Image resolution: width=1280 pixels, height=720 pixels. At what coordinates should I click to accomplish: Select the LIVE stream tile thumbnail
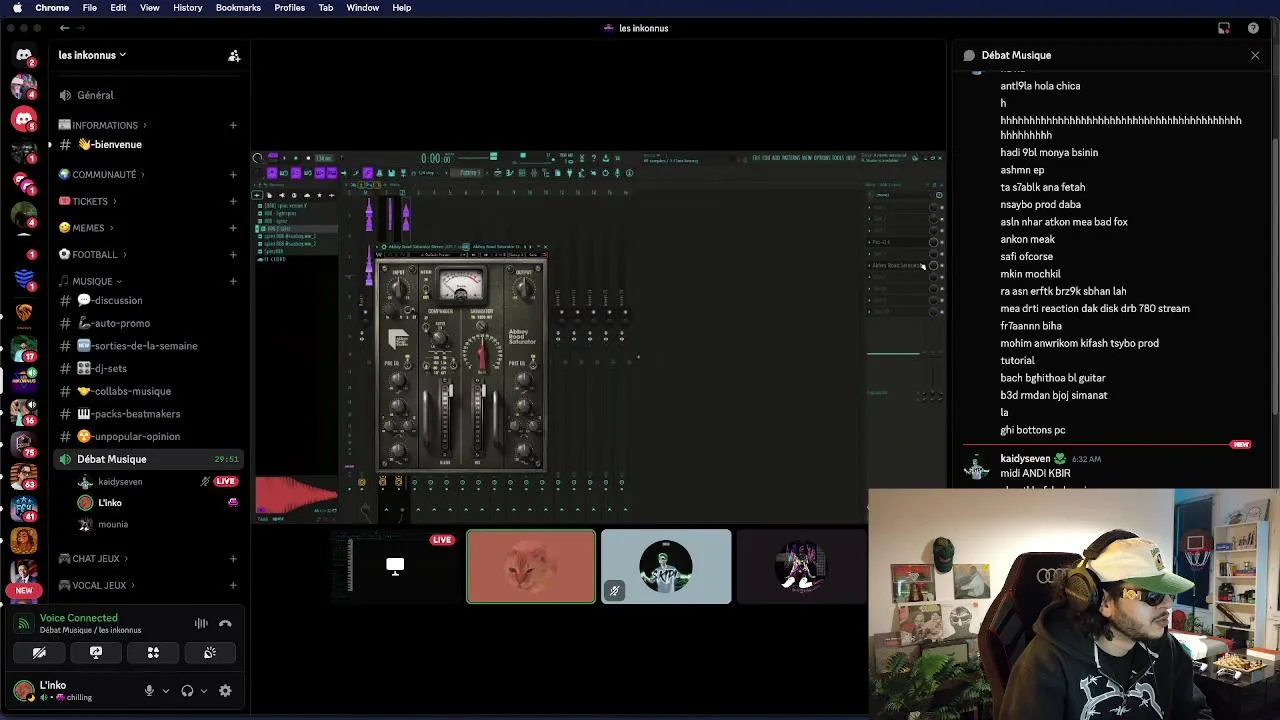point(395,566)
